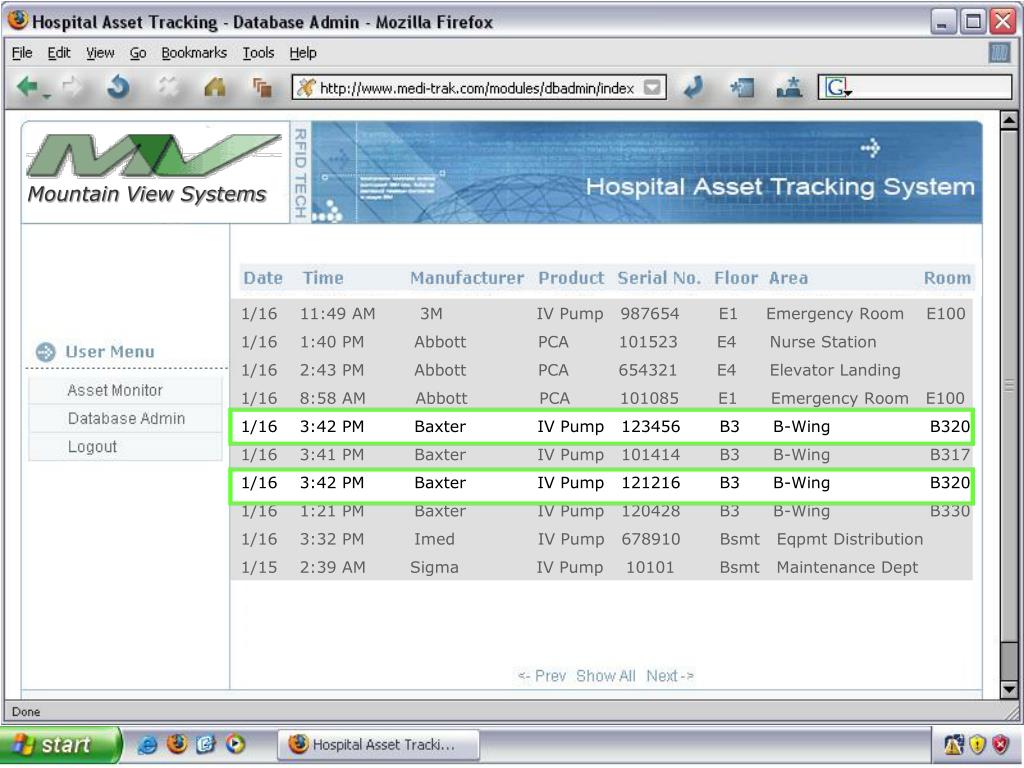Image resolution: width=1024 pixels, height=768 pixels.
Task: Click 'Maintenance Dept' area cell
Action: coord(847,568)
